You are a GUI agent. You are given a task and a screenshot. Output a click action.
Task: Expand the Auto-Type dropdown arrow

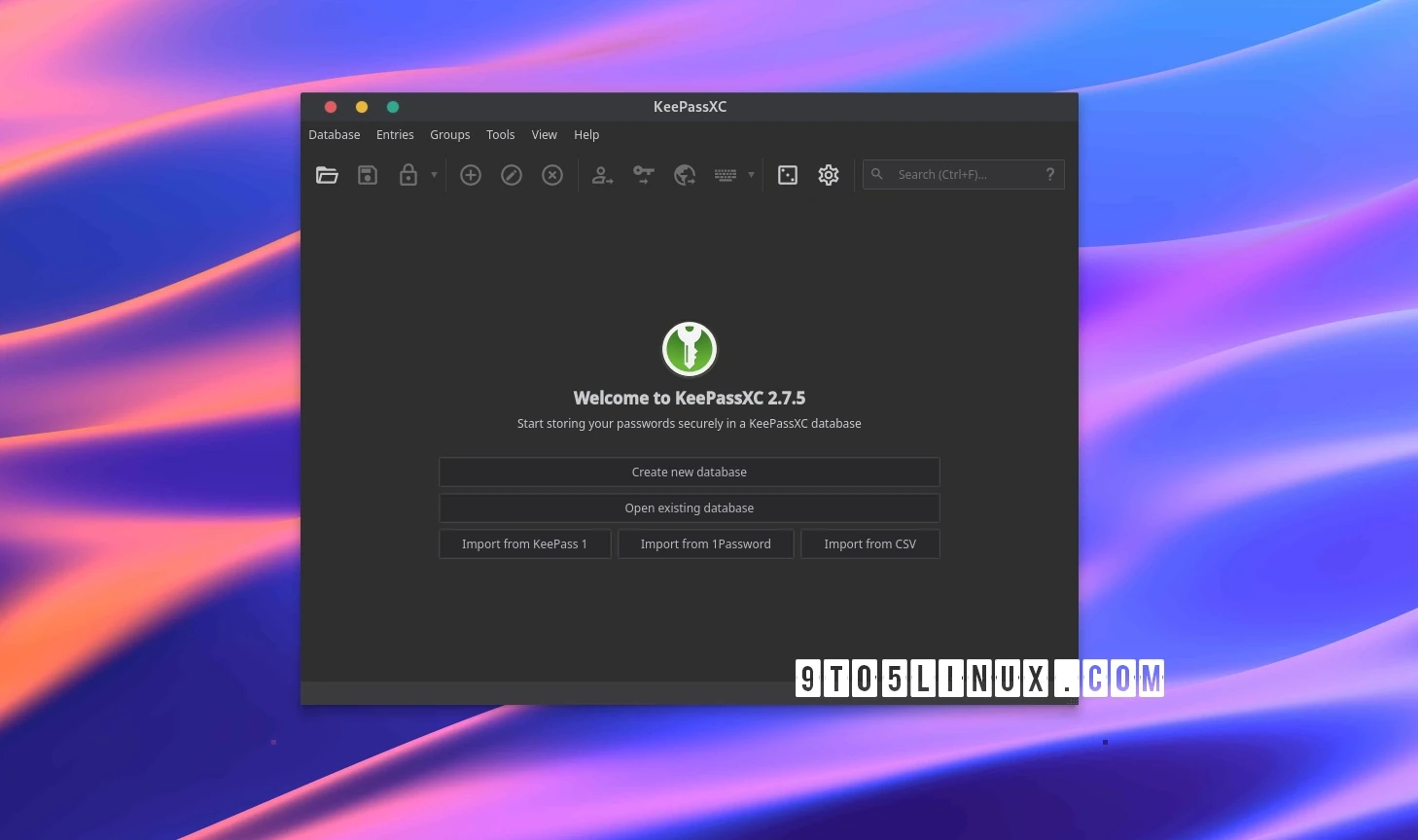click(x=751, y=175)
